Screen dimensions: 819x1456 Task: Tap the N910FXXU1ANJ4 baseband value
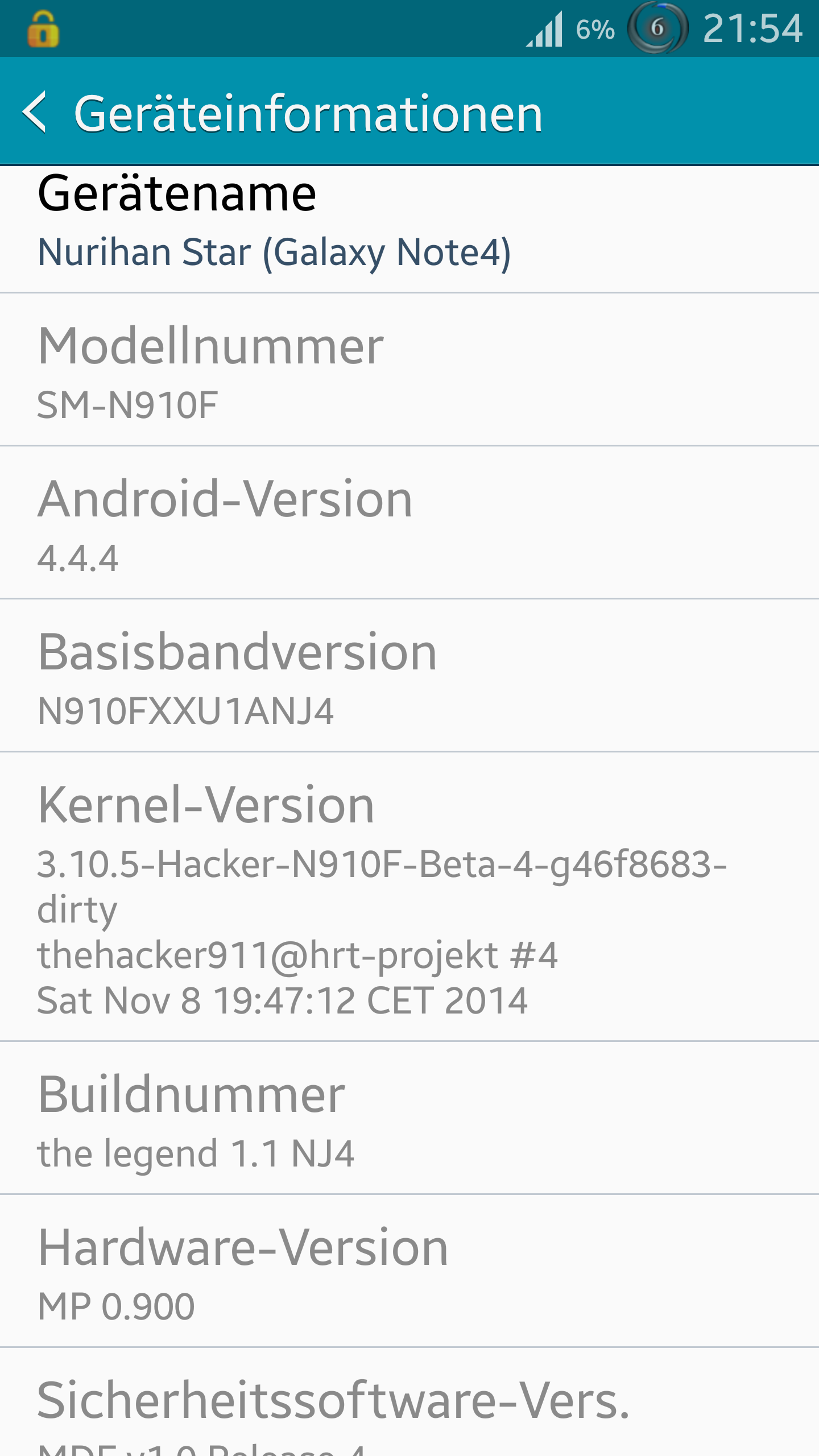185,711
